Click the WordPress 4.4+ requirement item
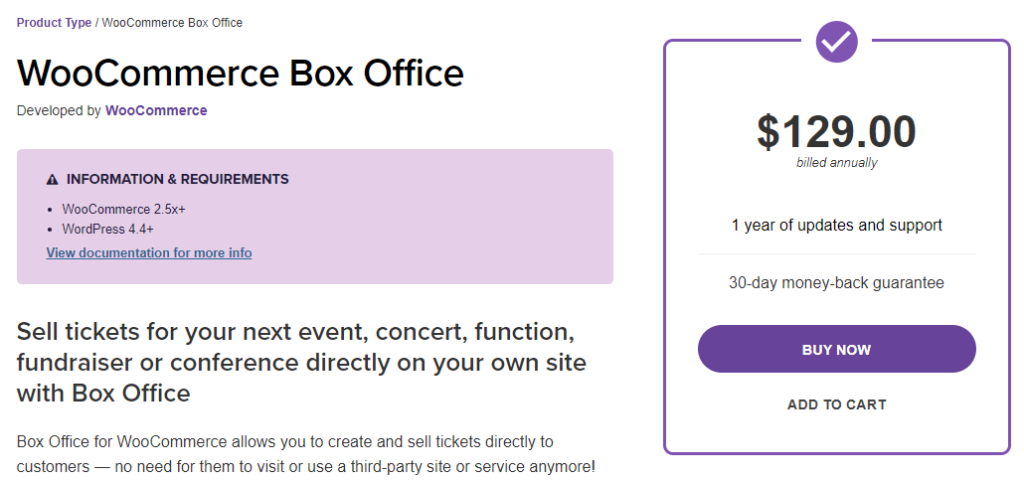This screenshot has width=1024, height=480. pyautogui.click(x=108, y=229)
